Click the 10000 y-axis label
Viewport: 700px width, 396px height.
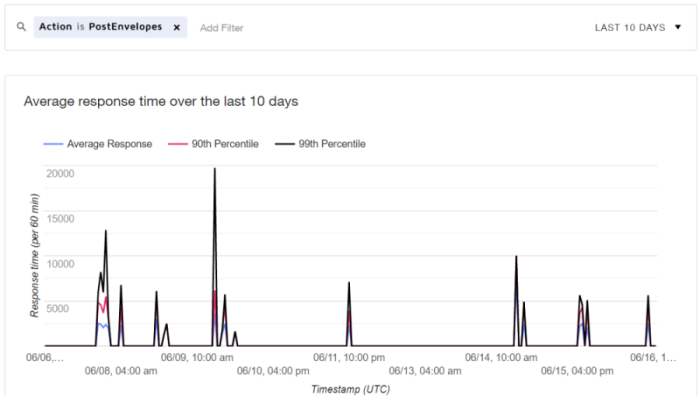[60, 264]
